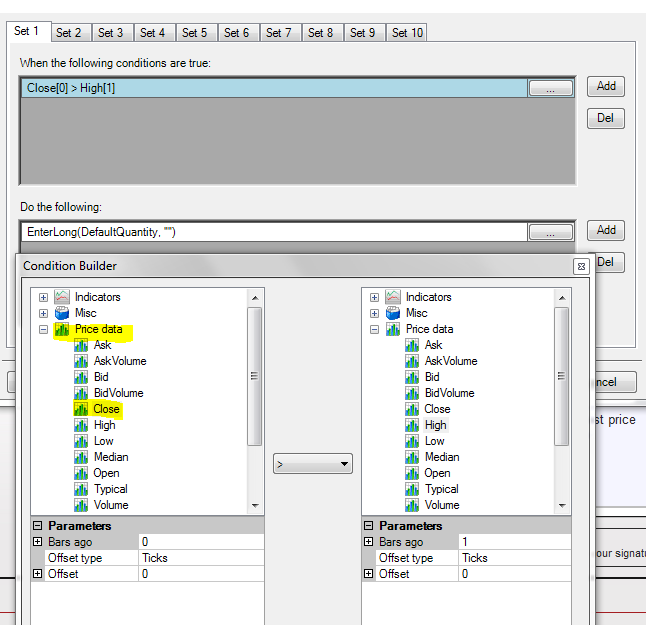This screenshot has width=646, height=625.
Task: Click the Close price icon in right tree
Action: 412,409
